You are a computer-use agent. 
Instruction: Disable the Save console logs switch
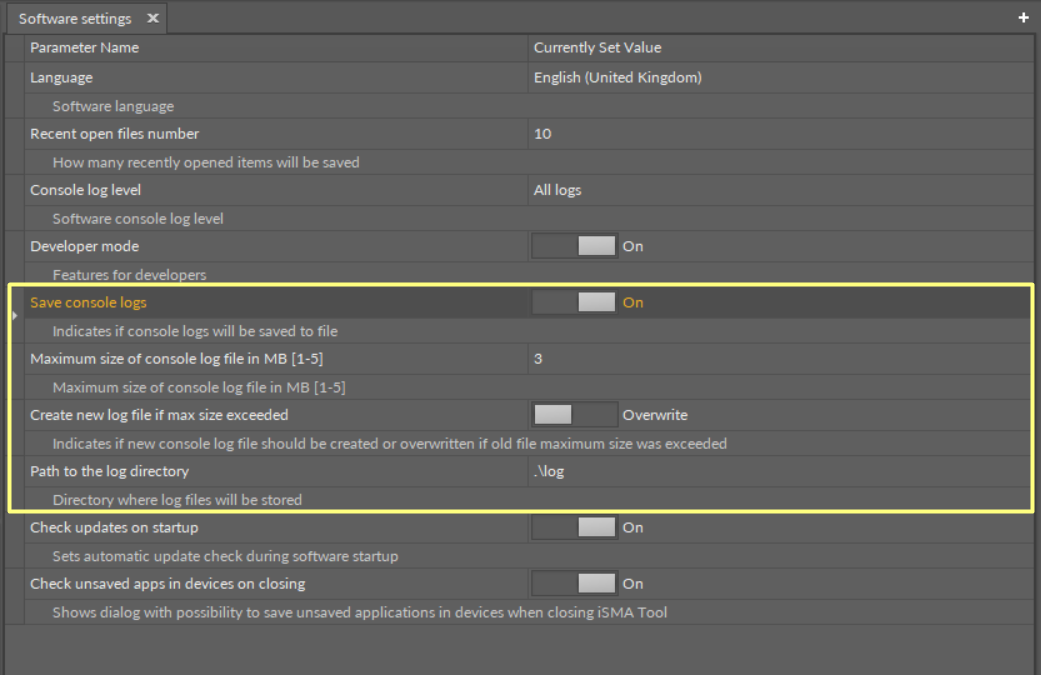(574, 302)
